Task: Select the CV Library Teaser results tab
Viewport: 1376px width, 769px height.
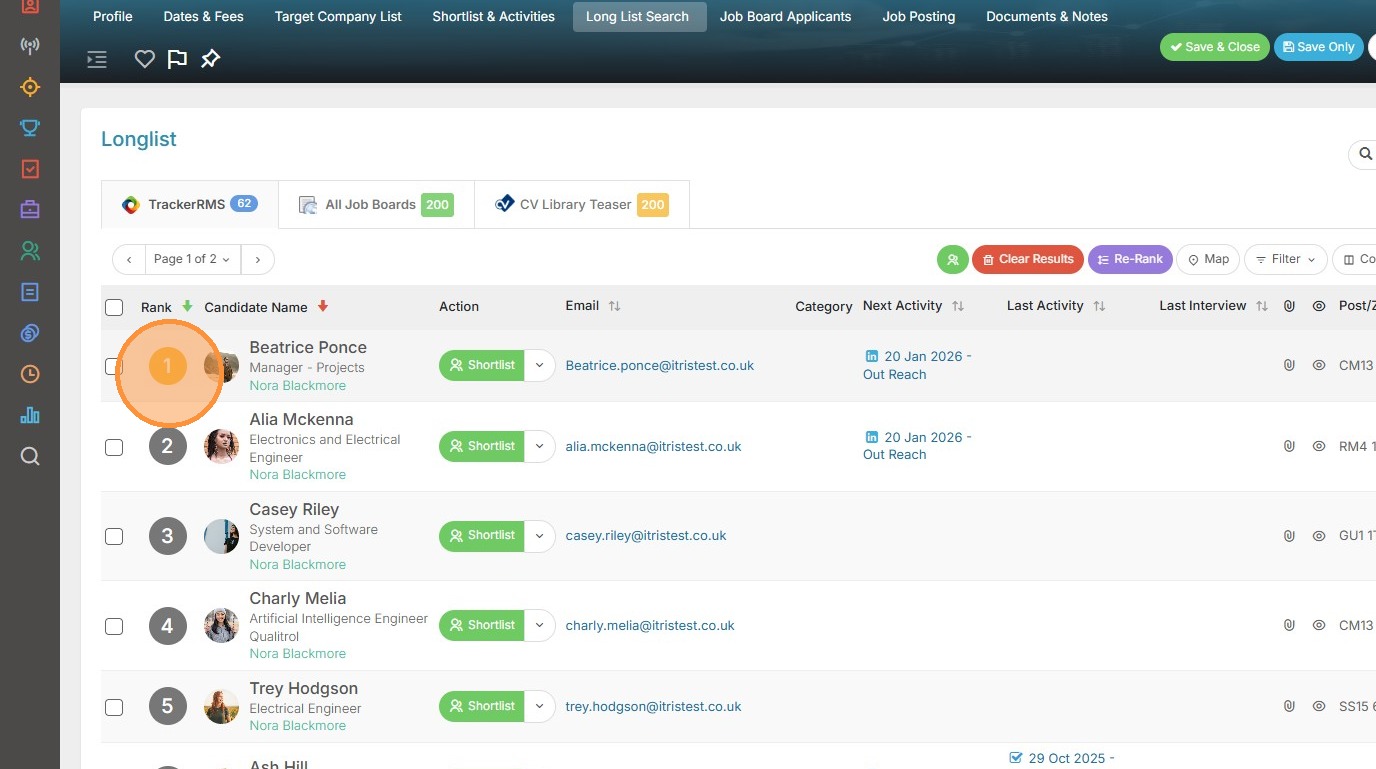Action: click(x=582, y=204)
